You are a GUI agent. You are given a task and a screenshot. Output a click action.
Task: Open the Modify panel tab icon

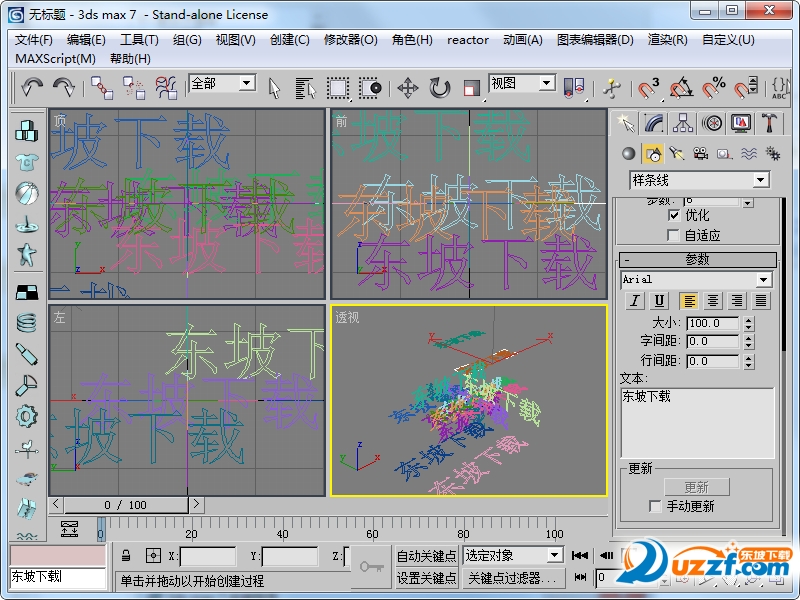pos(655,123)
